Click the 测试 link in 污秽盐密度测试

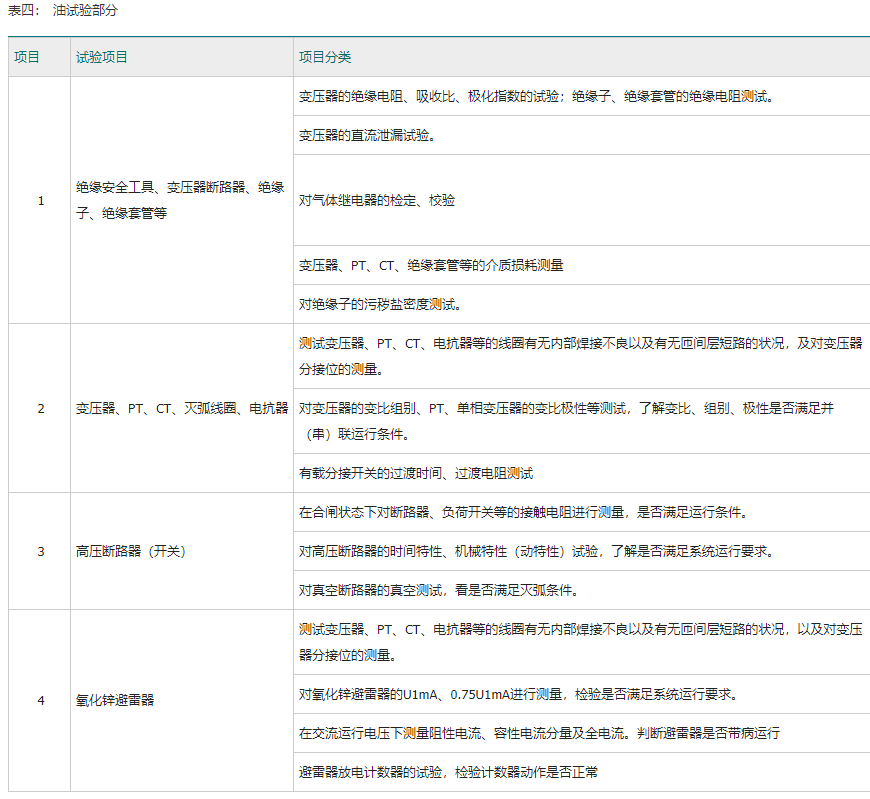443,304
